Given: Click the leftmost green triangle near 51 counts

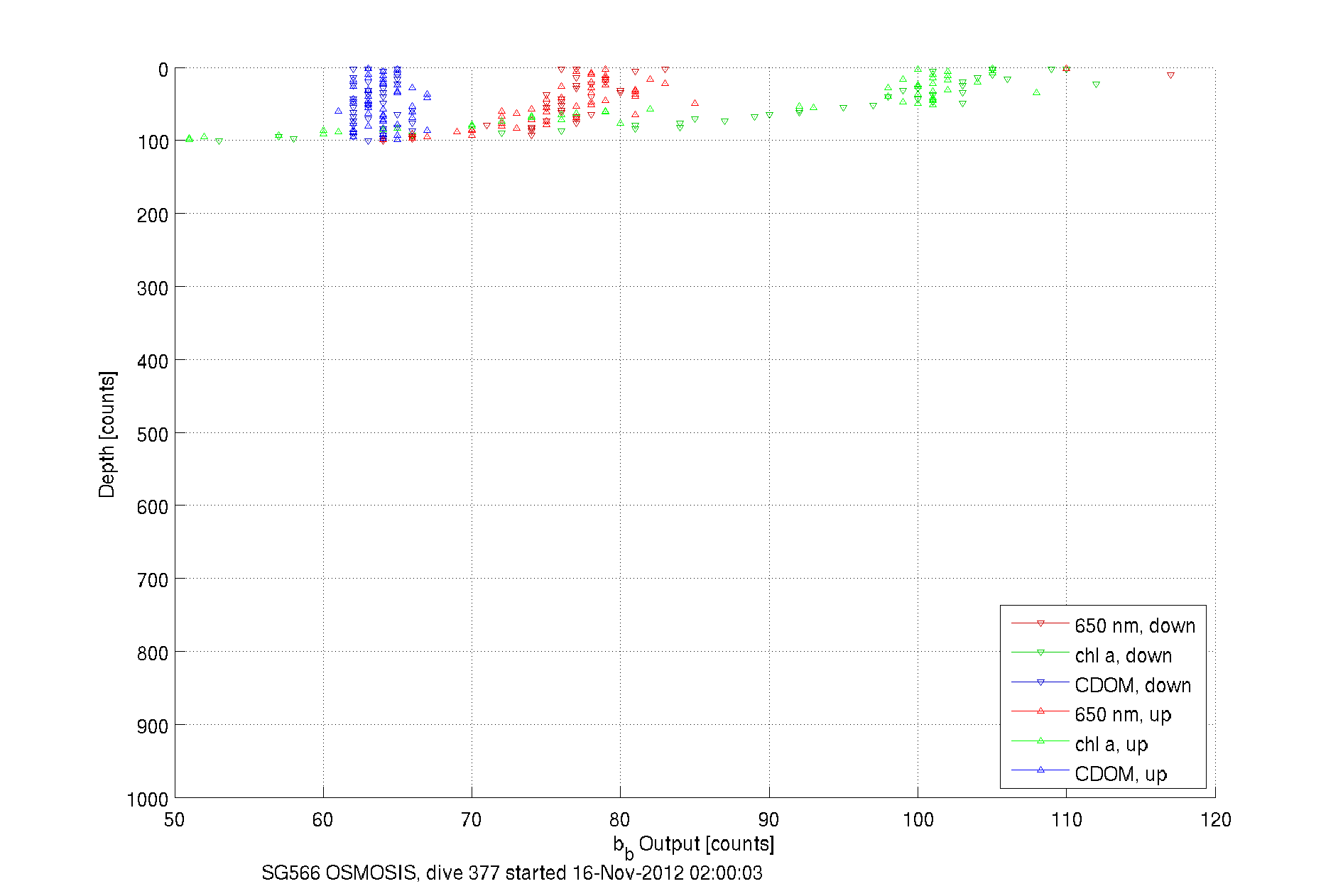Looking at the screenshot, I should [x=189, y=138].
